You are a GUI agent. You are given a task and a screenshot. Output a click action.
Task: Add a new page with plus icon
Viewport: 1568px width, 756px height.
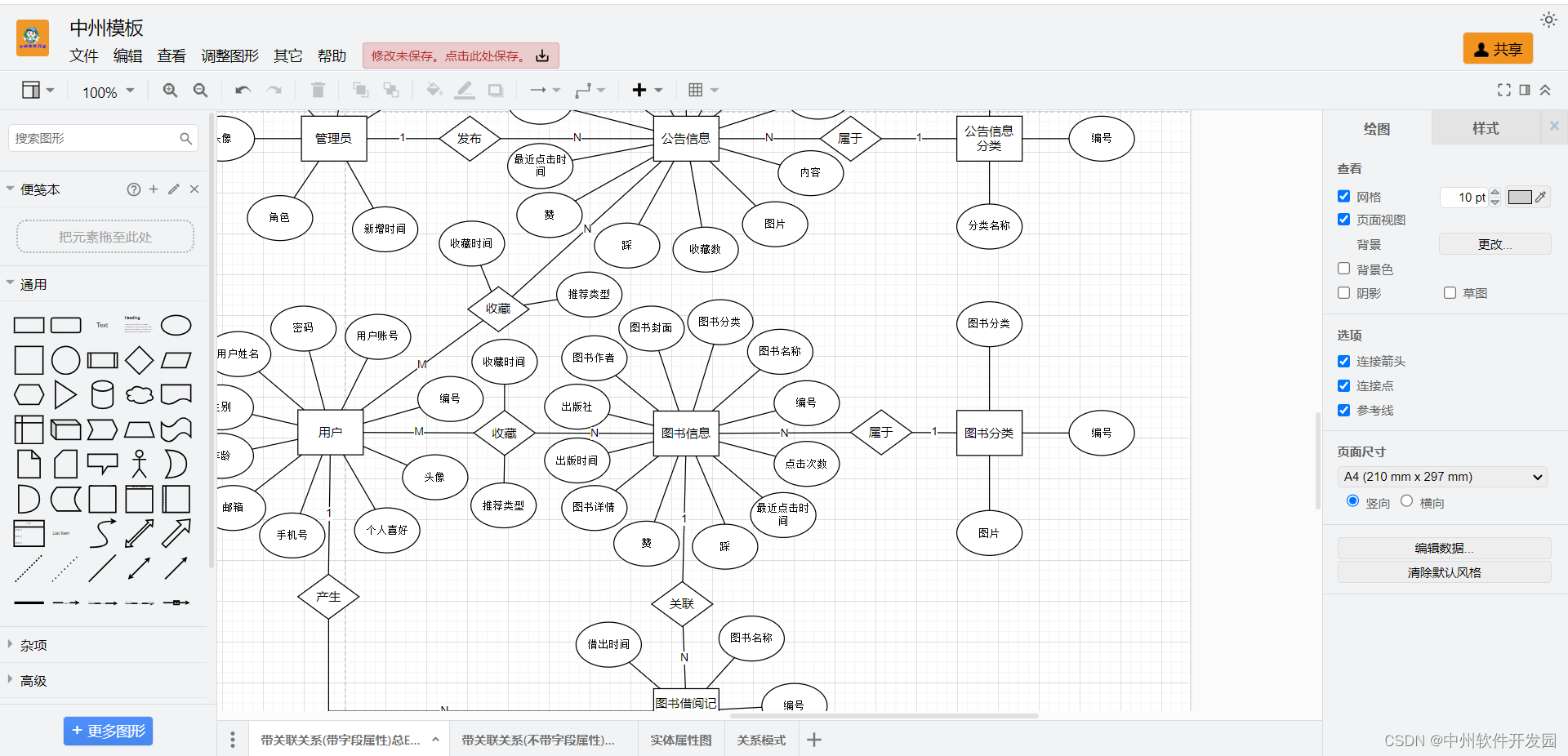(x=814, y=740)
